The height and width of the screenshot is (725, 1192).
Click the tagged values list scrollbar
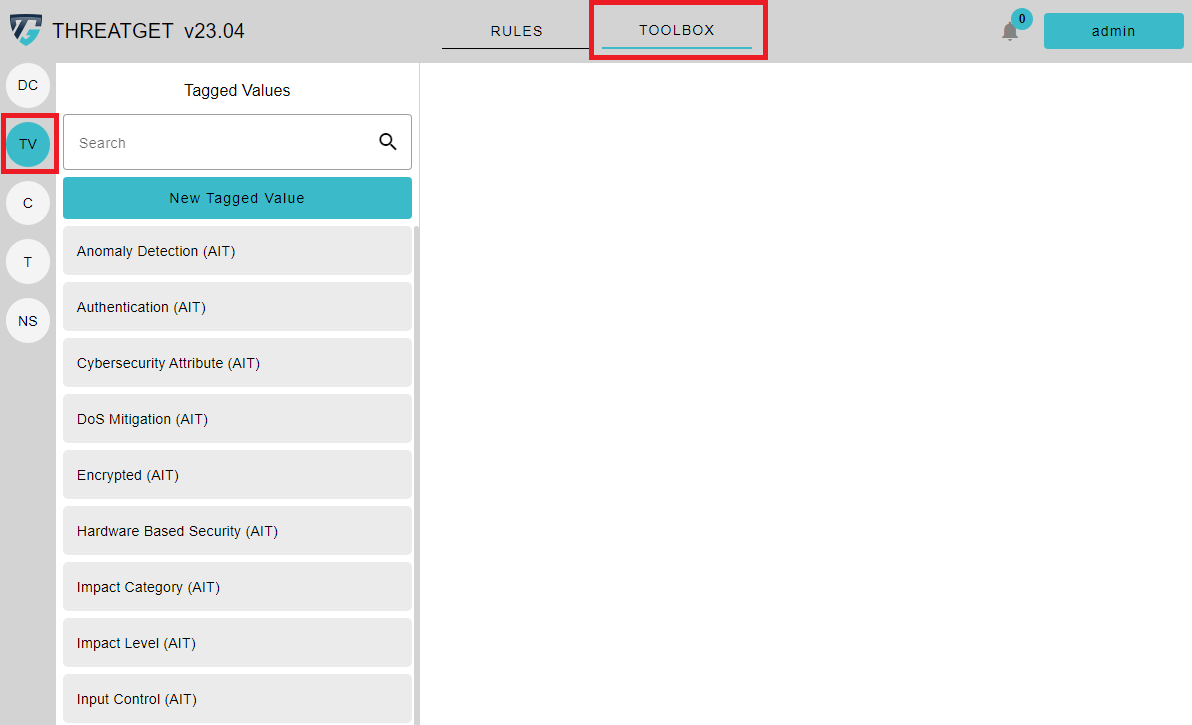point(416,475)
